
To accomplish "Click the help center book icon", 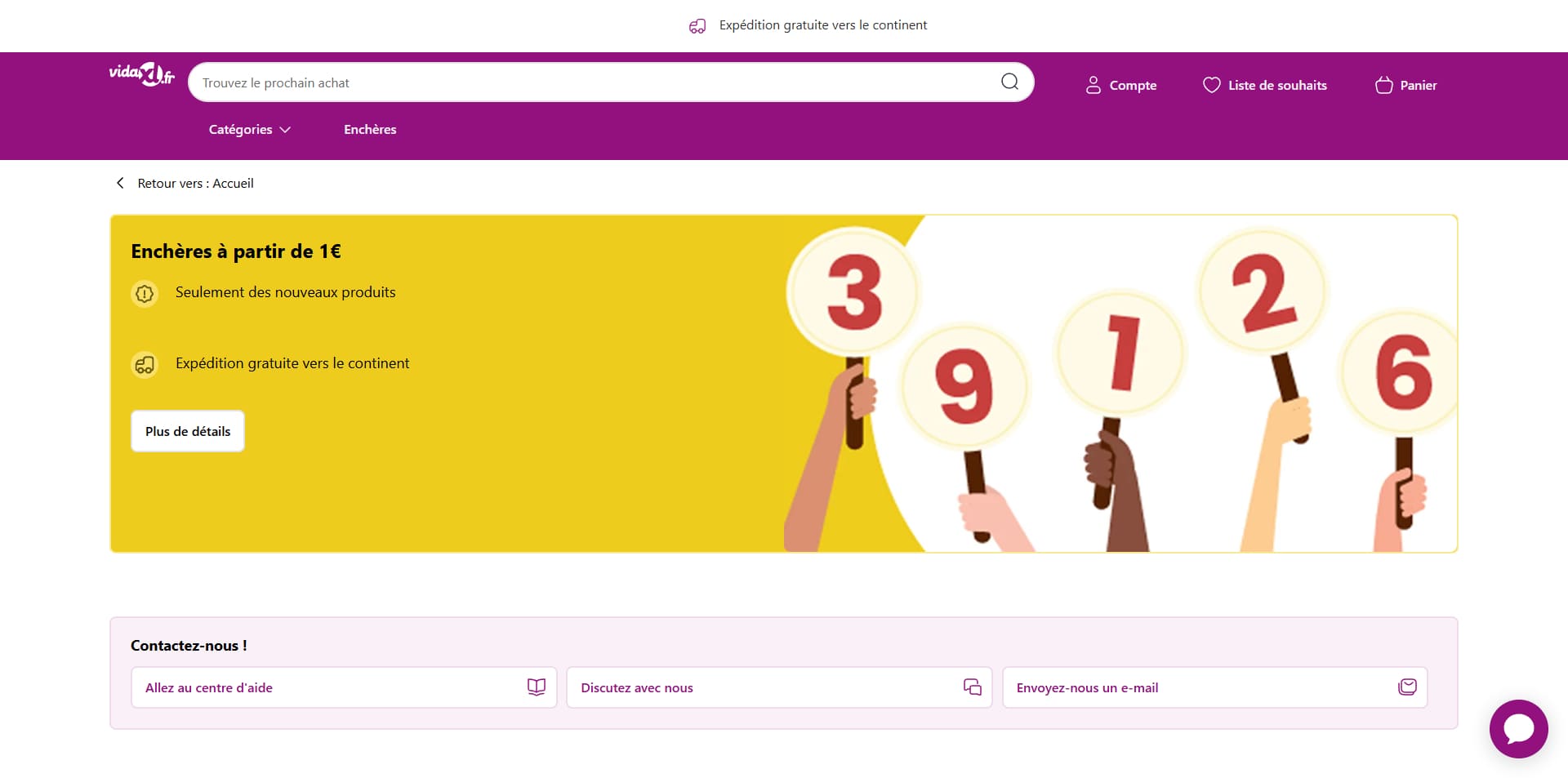I will tap(536, 687).
